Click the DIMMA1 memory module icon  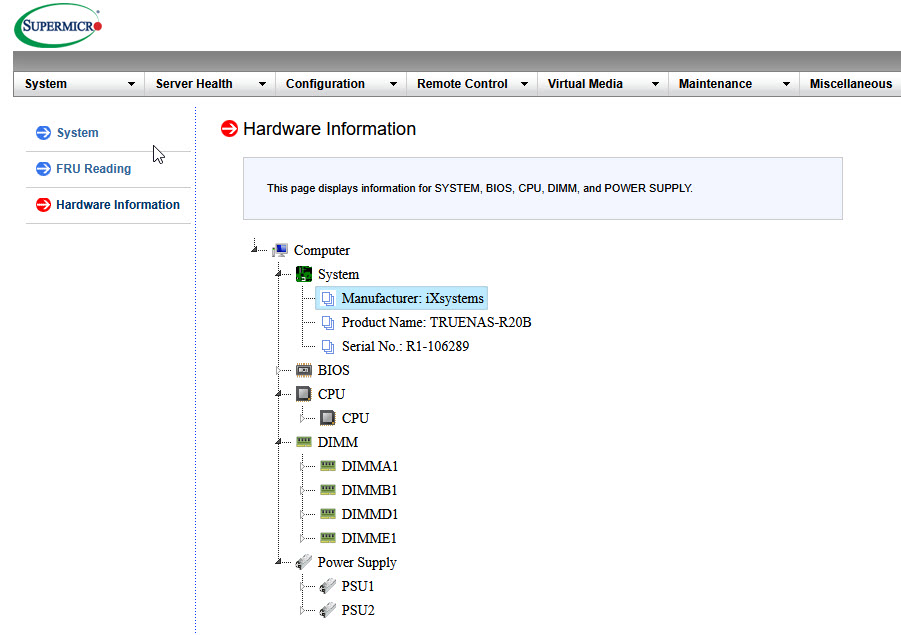pyautogui.click(x=328, y=465)
